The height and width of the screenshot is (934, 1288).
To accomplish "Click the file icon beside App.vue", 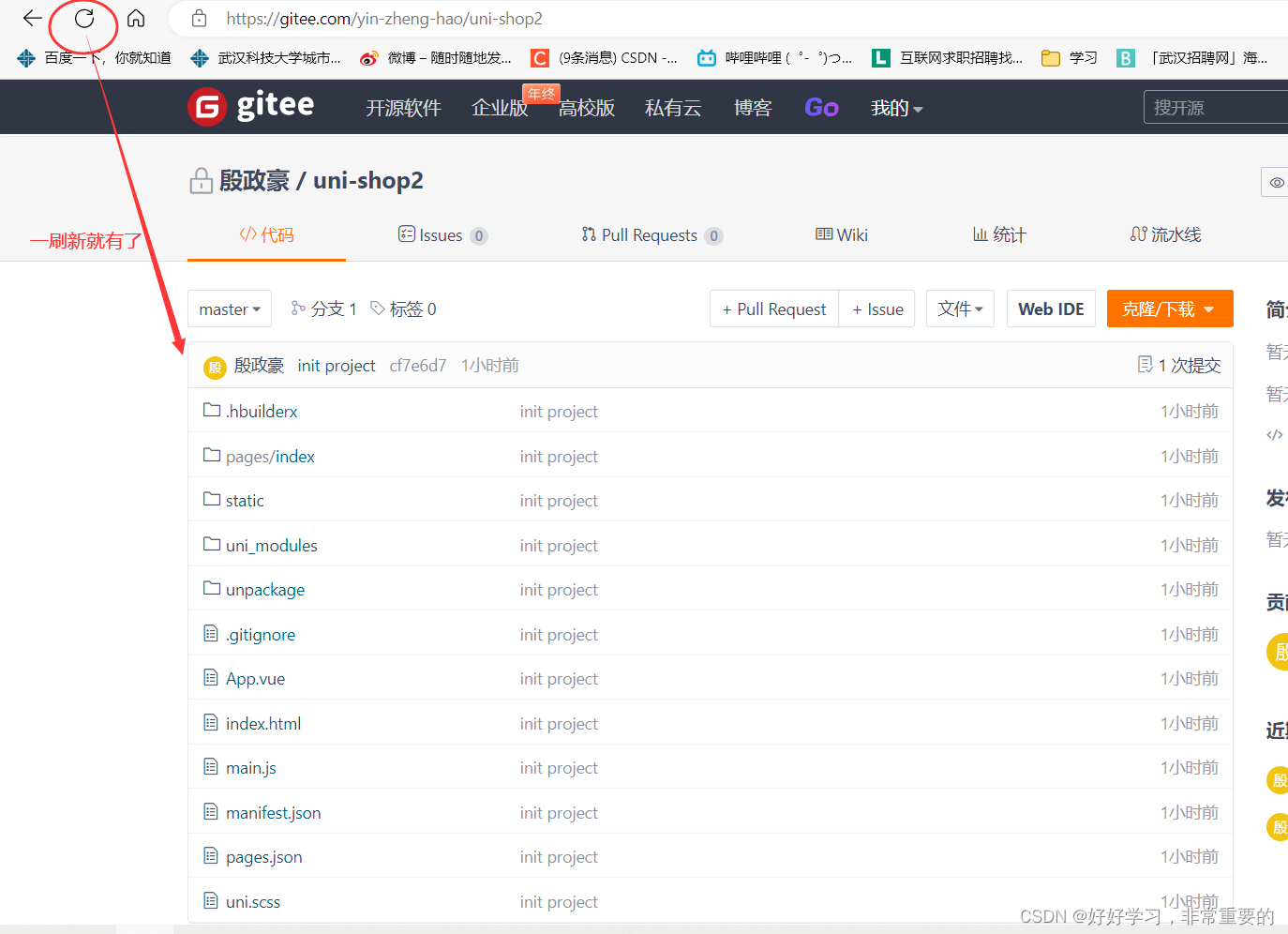I will click(211, 677).
